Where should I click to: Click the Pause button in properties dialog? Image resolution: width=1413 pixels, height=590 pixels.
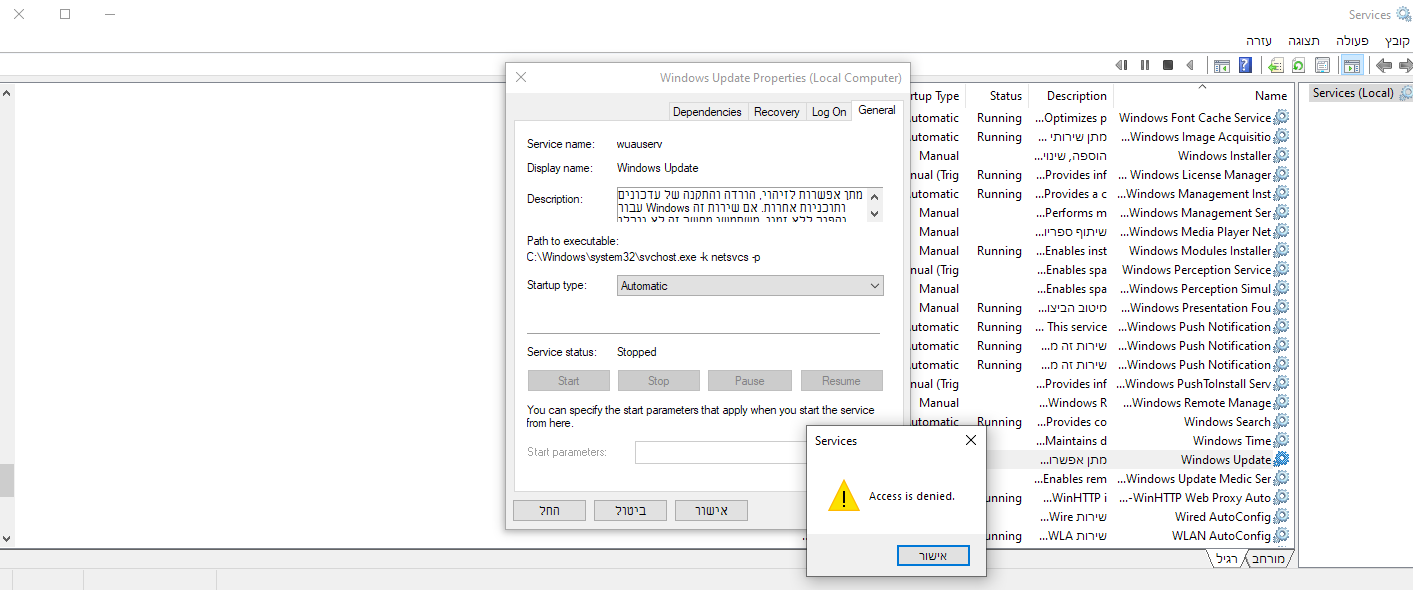(750, 381)
